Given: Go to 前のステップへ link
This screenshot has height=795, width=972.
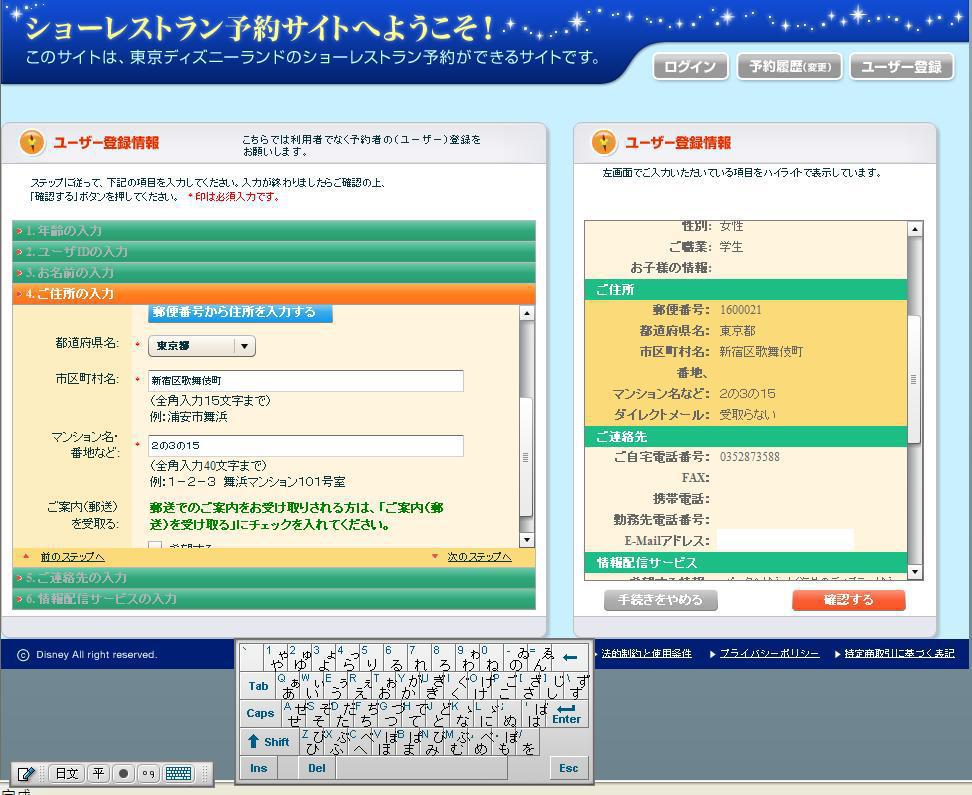Looking at the screenshot, I should 73,557.
